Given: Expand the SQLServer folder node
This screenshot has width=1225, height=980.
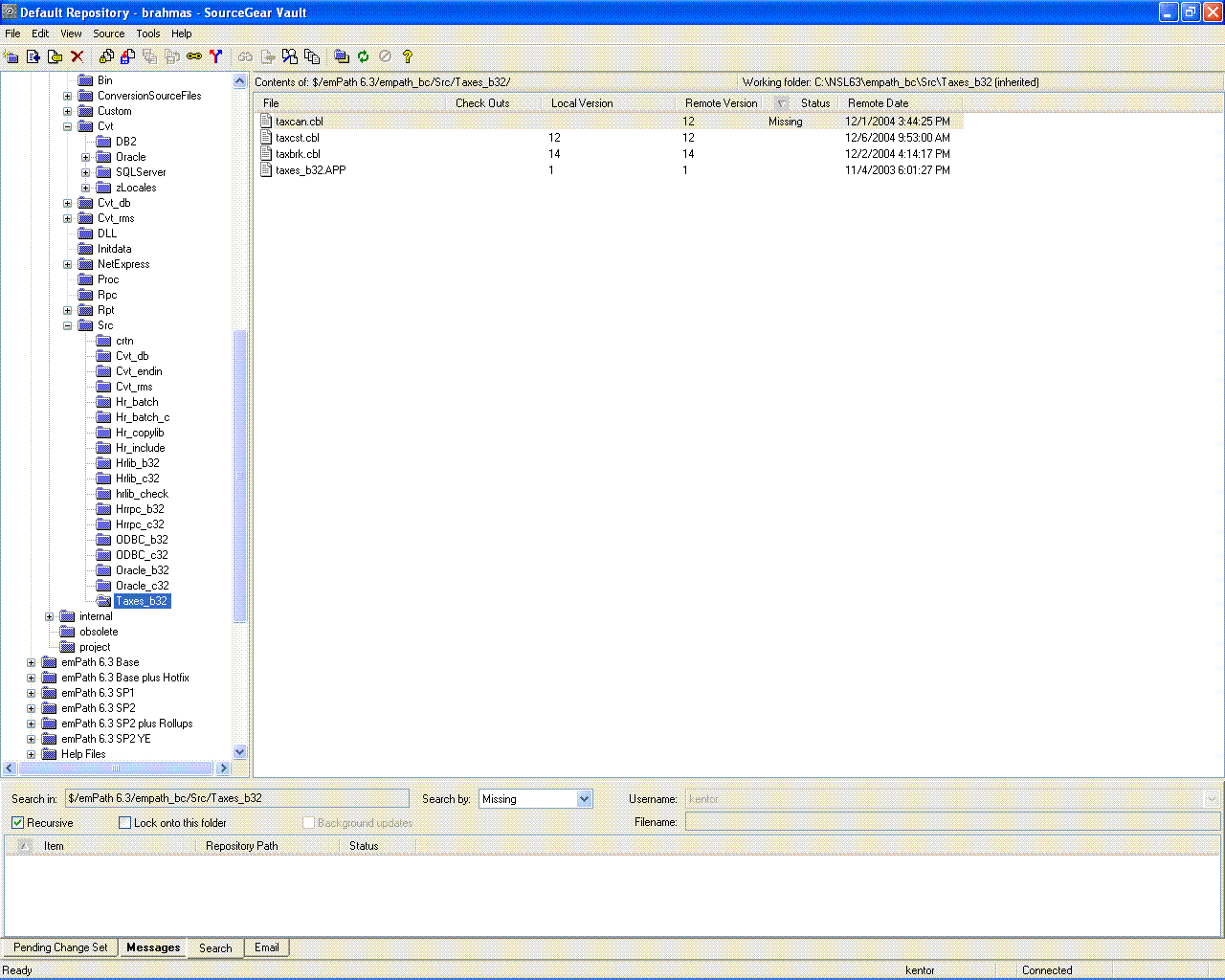Looking at the screenshot, I should pos(85,172).
